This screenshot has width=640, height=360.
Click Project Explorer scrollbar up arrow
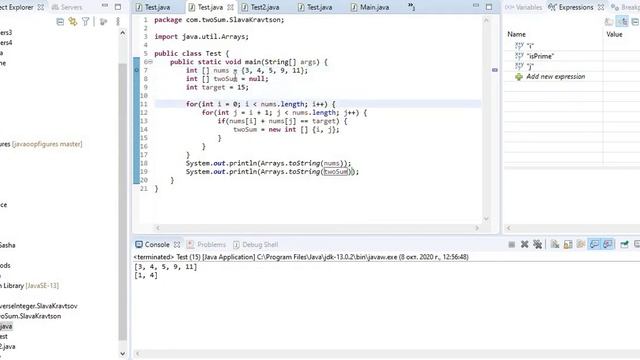(123, 33)
